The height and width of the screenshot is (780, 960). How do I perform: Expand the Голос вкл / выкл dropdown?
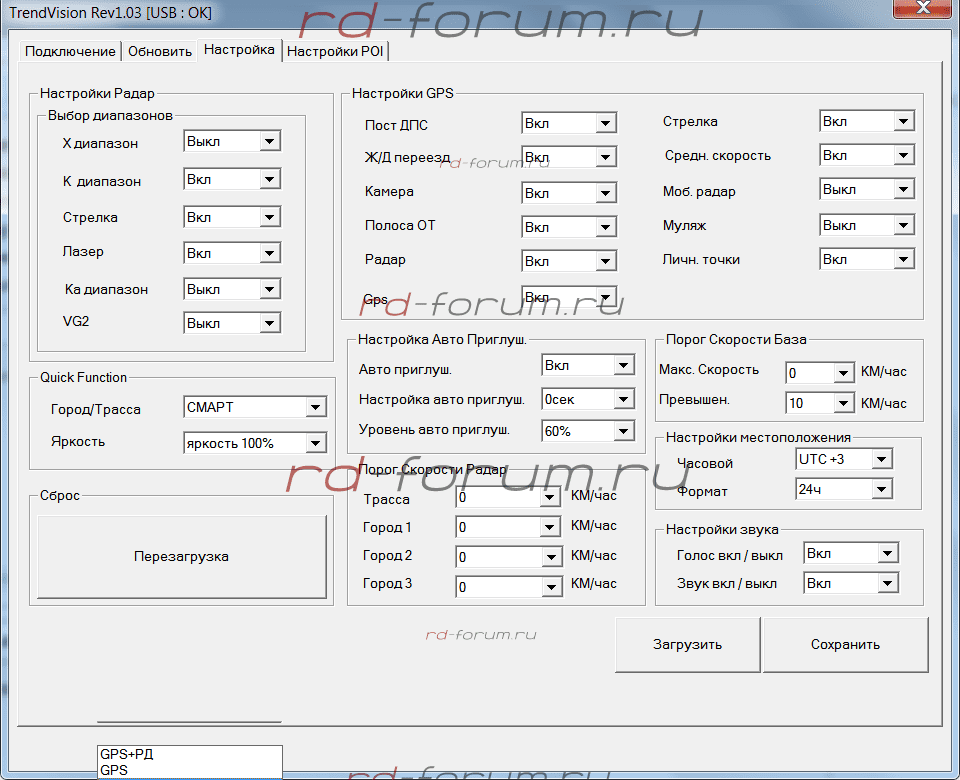tap(887, 554)
